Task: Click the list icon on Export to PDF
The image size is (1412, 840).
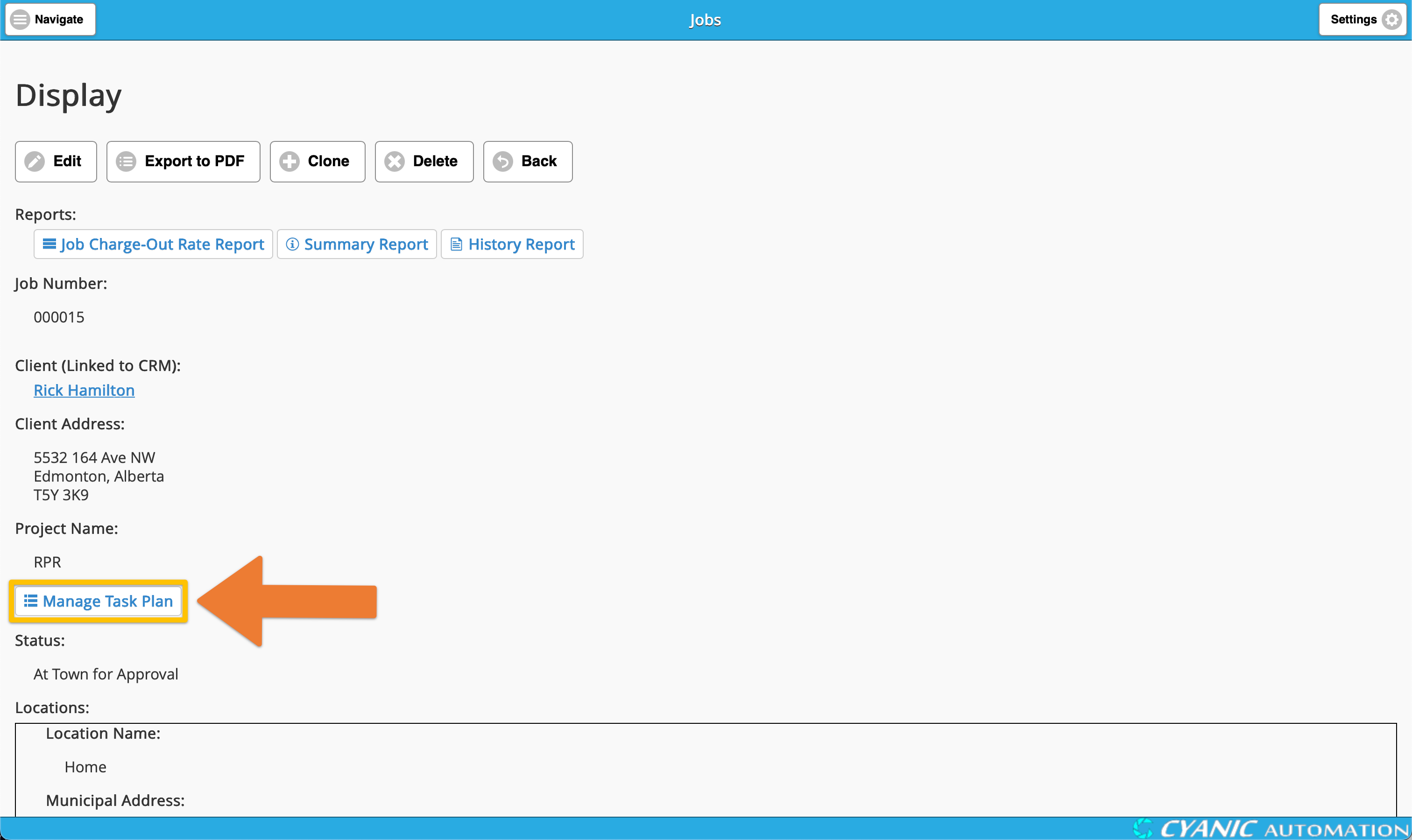Action: pos(126,161)
